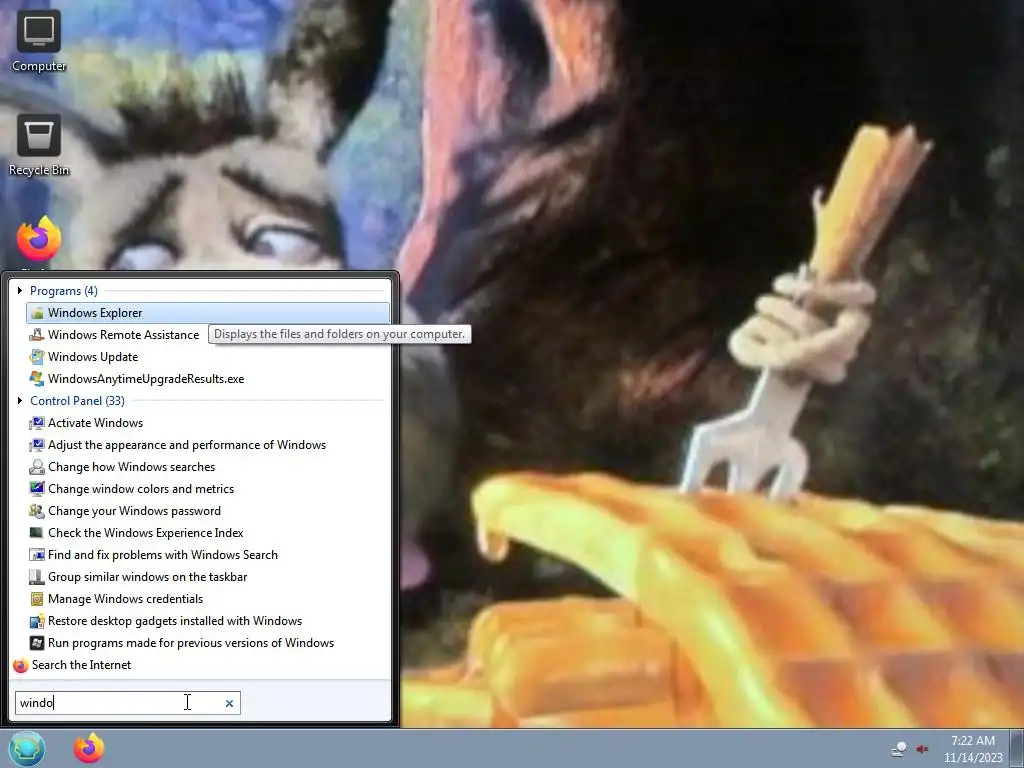This screenshot has width=1024, height=768.
Task: Click Search the Internet link
Action: point(82,665)
